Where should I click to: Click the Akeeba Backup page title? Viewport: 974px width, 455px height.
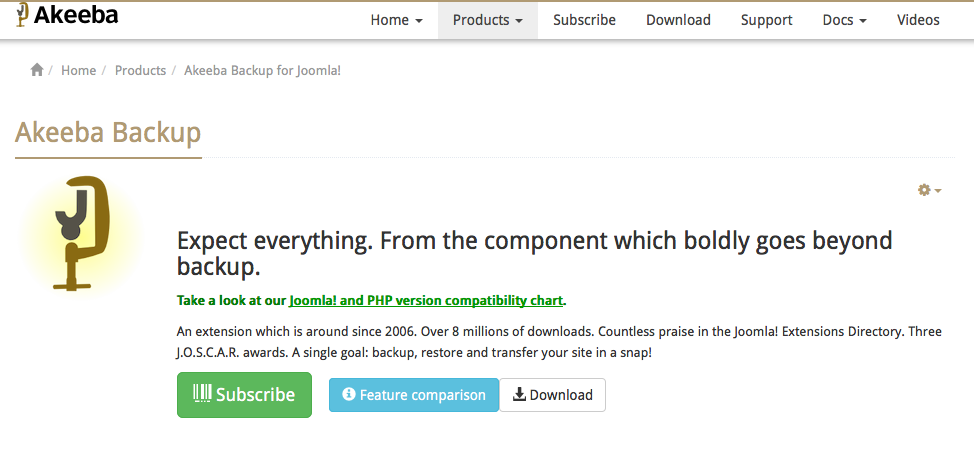(x=108, y=133)
